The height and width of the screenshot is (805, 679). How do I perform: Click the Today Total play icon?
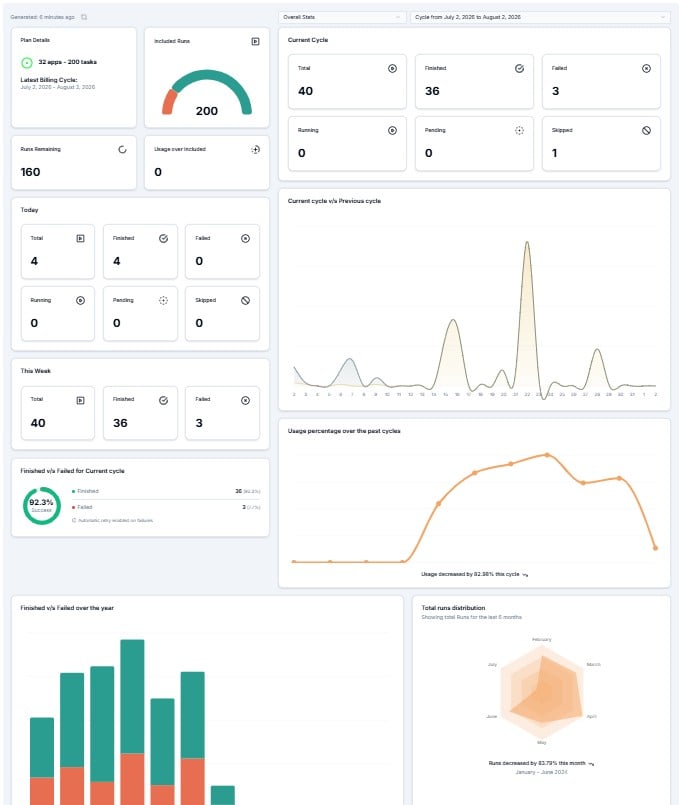point(81,238)
